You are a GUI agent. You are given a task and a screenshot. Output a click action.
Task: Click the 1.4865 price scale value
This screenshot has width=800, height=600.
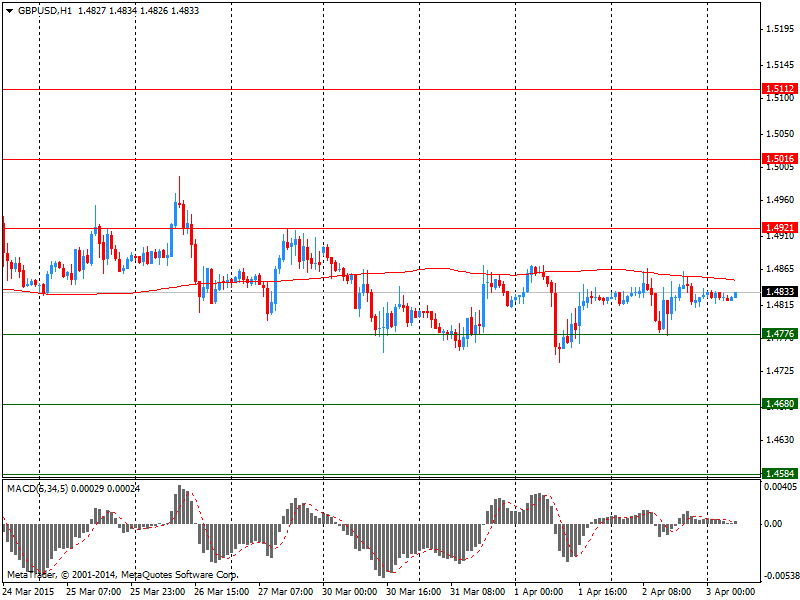tap(780, 268)
